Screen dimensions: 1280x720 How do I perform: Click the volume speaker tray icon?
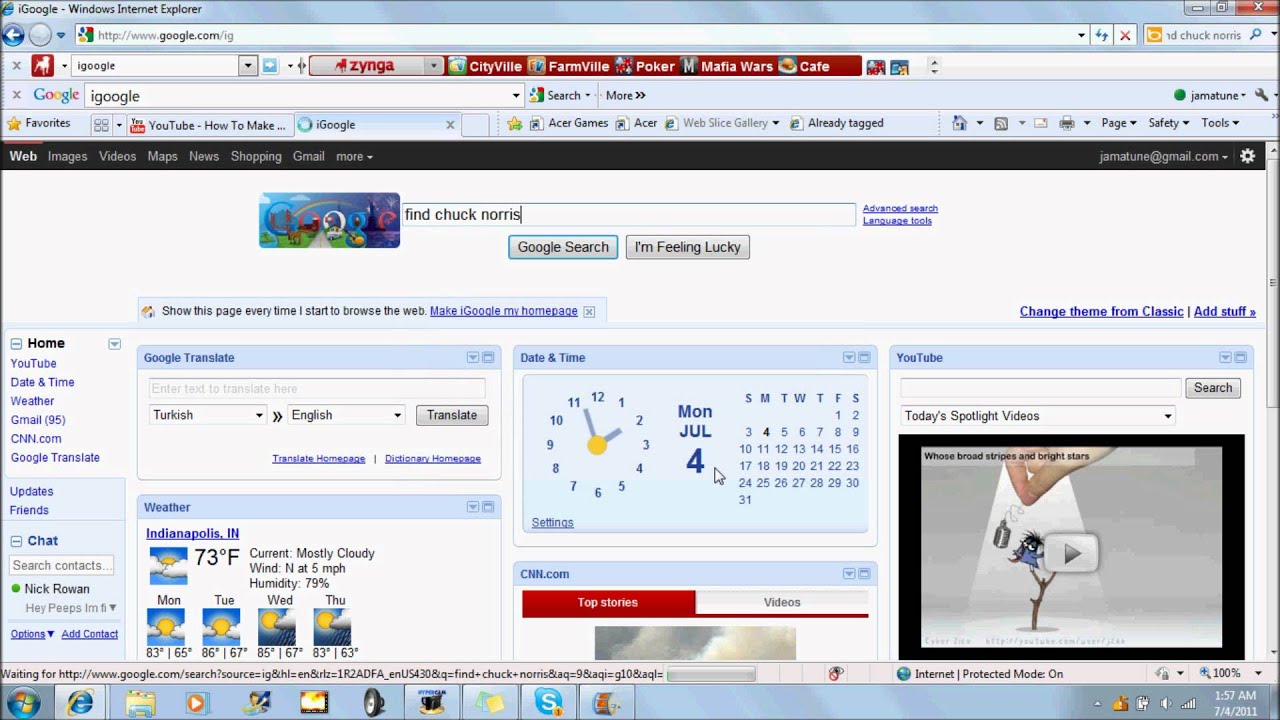[x=1166, y=703]
